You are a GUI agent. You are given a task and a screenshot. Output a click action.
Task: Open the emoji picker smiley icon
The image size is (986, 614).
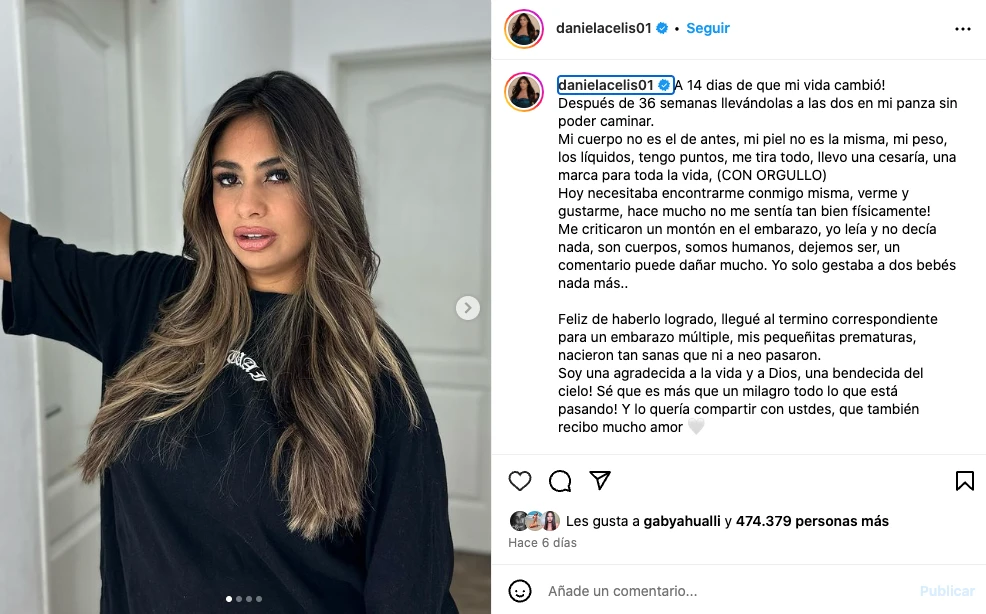tap(520, 591)
